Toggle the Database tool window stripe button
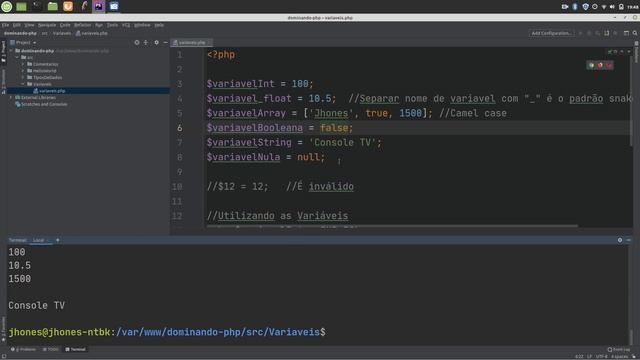 636,51
